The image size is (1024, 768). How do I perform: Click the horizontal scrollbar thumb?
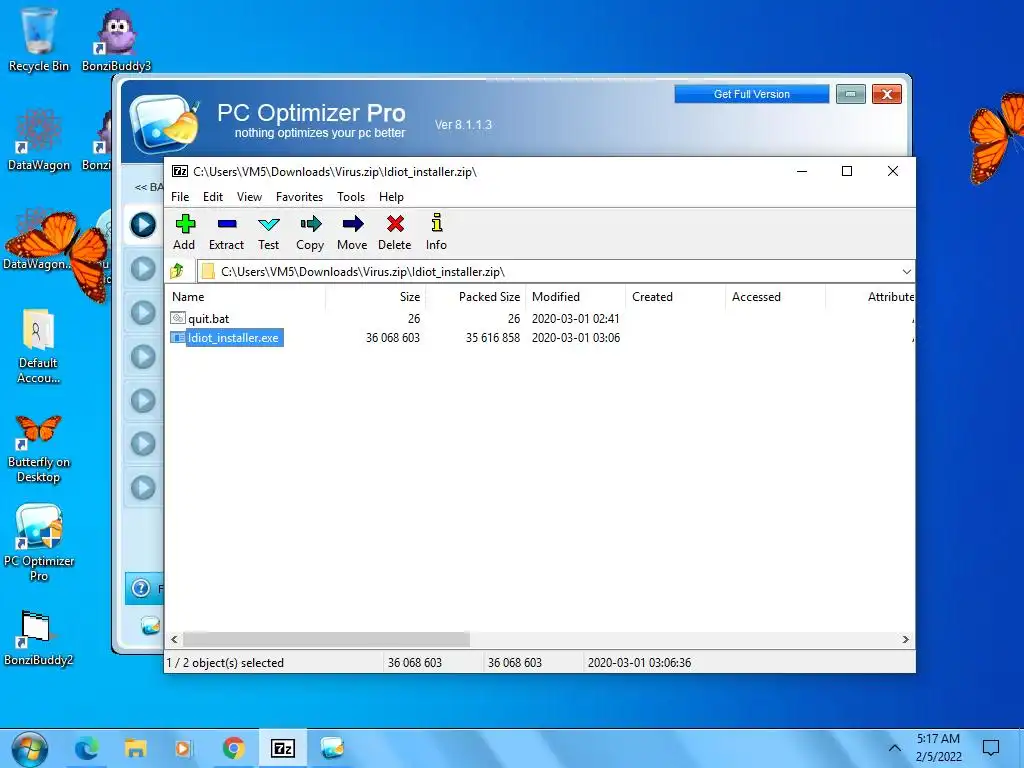(x=326, y=639)
